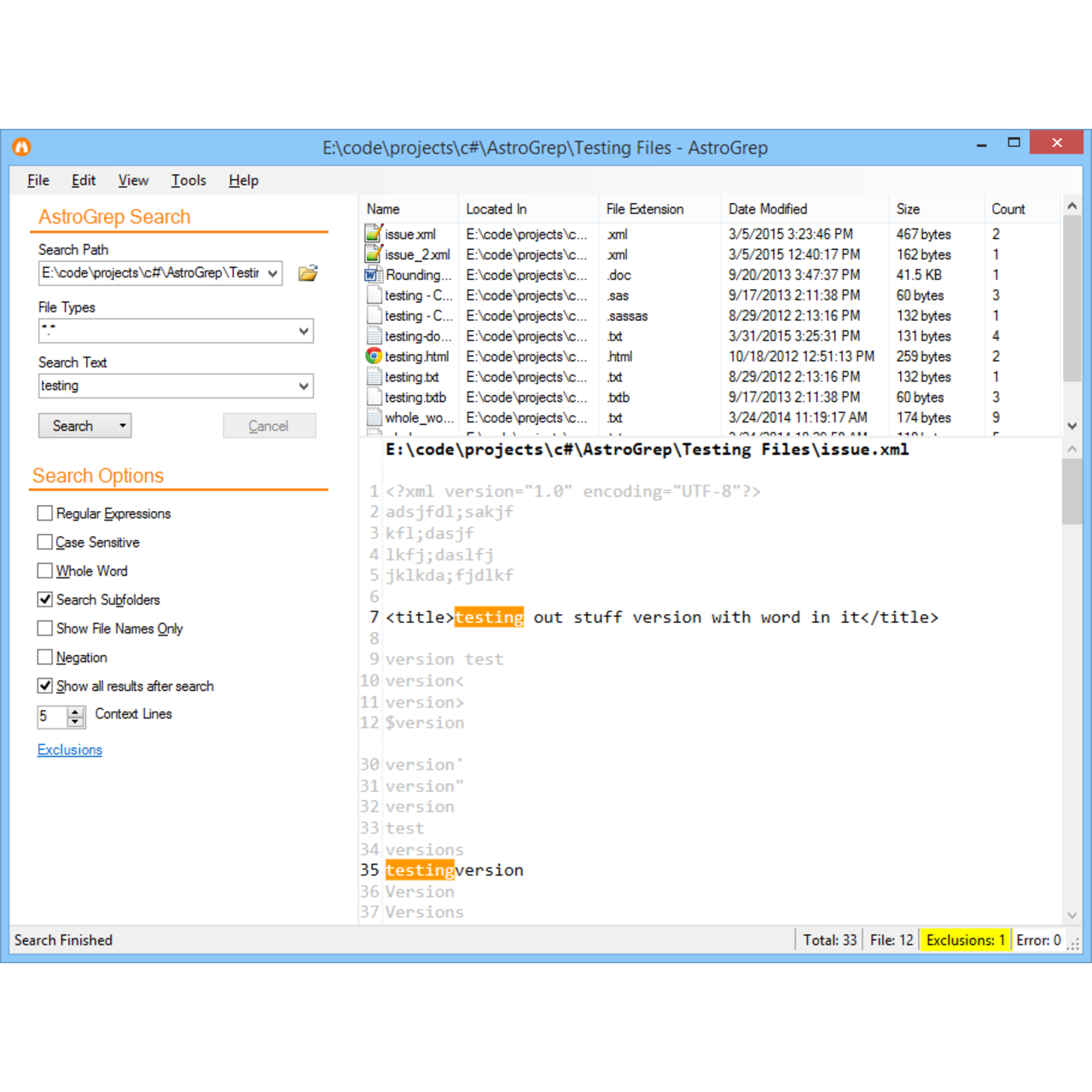
Task: Click the text file icon beside testing-do file
Action: pyautogui.click(x=373, y=335)
